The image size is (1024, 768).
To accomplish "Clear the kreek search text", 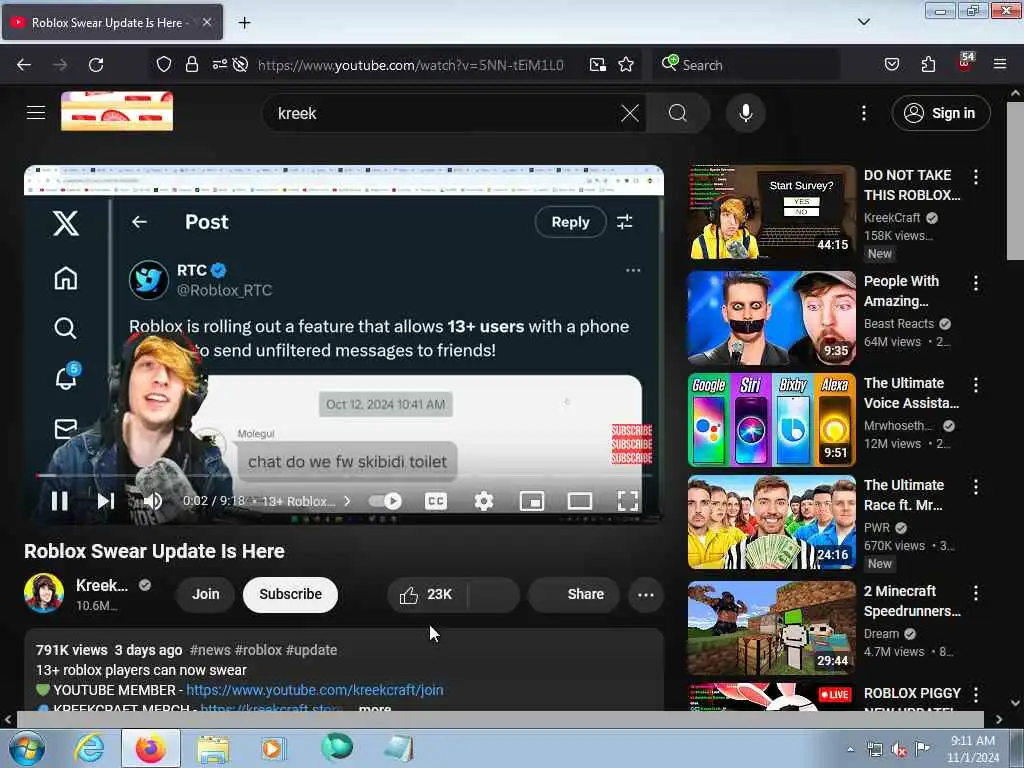I will 630,113.
